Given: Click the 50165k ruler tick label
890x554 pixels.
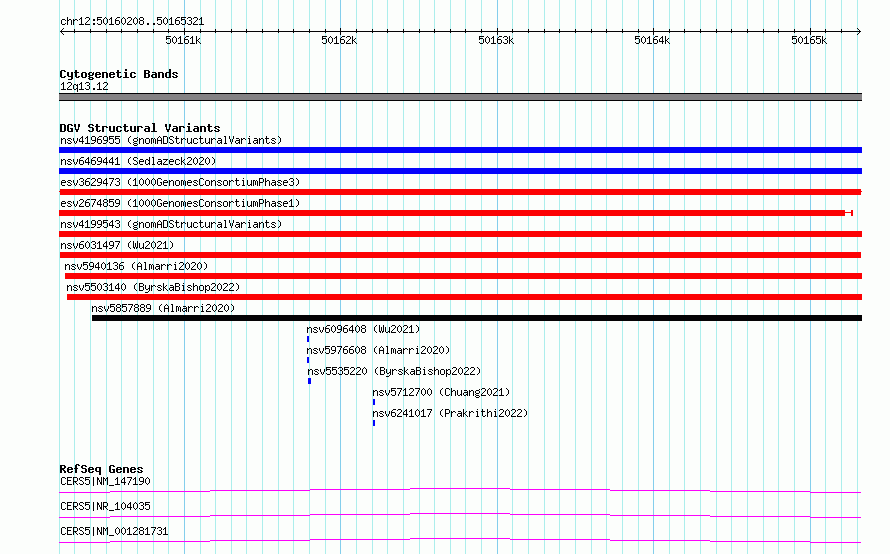Looking at the screenshot, I should [809, 40].
